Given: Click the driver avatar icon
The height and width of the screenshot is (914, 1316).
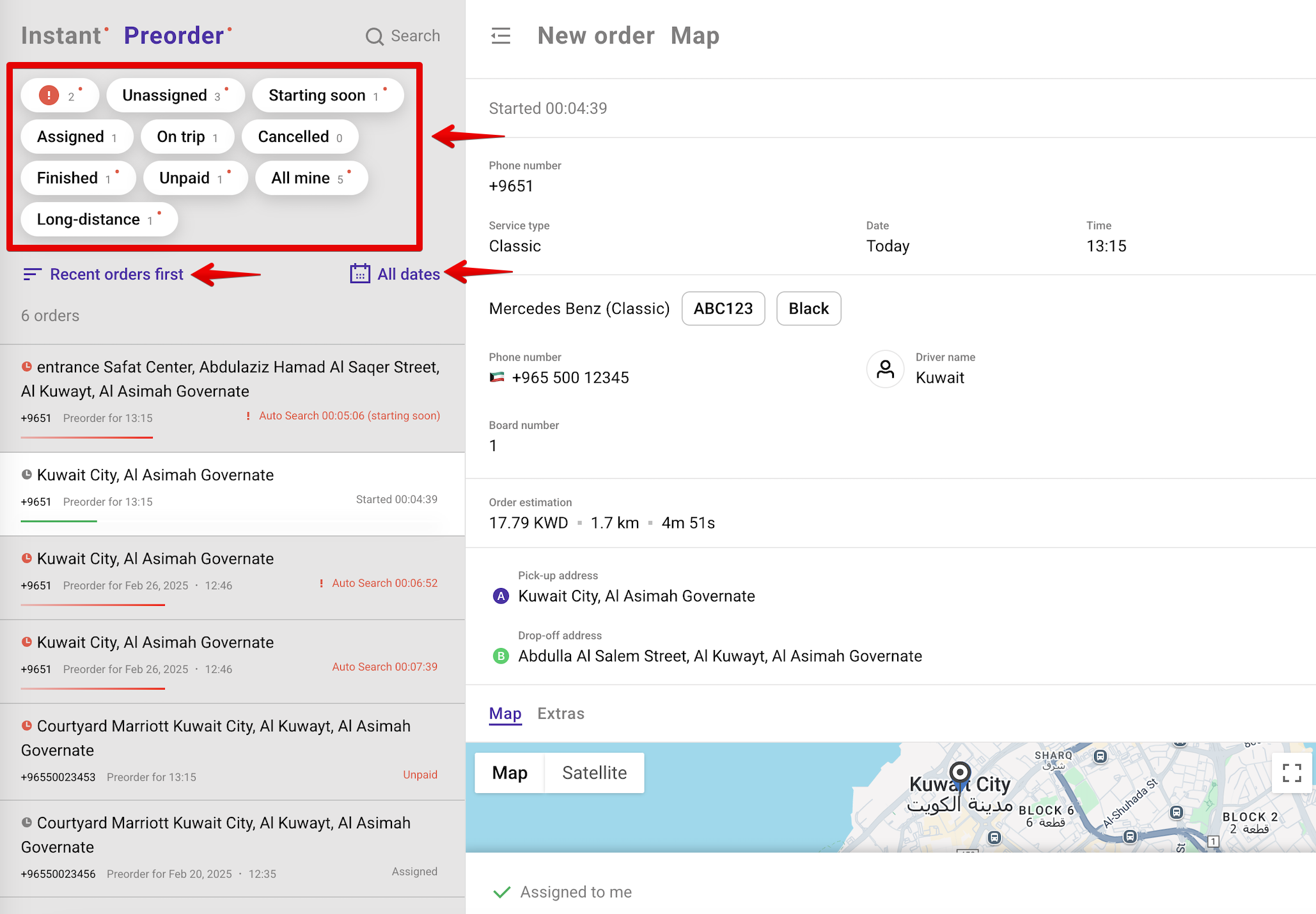Looking at the screenshot, I should (x=885, y=369).
